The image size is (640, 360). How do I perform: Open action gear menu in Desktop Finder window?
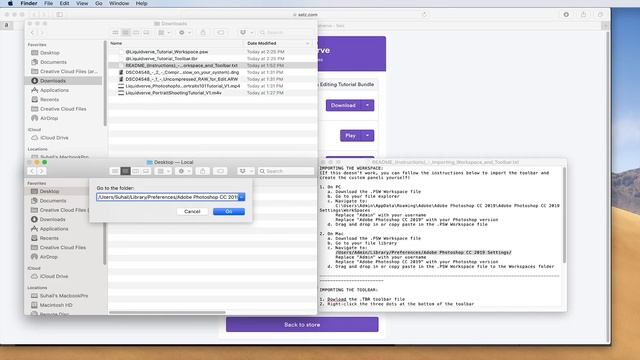click(183, 171)
